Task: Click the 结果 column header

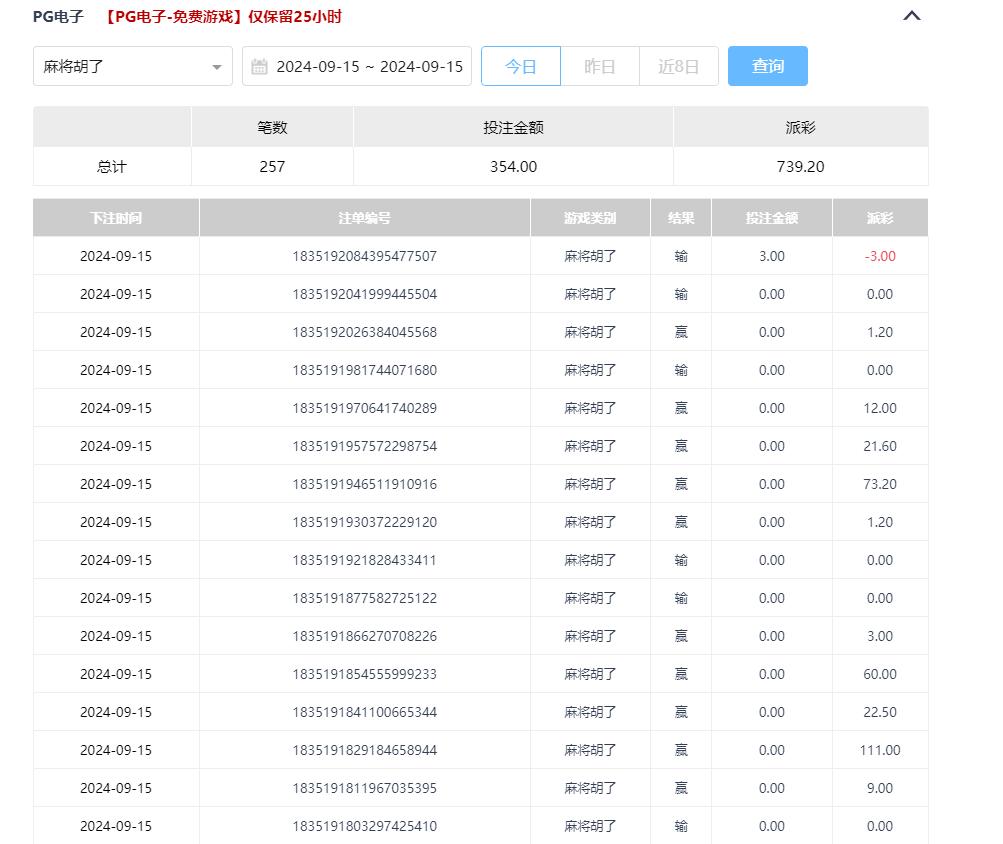Action: 681,218
